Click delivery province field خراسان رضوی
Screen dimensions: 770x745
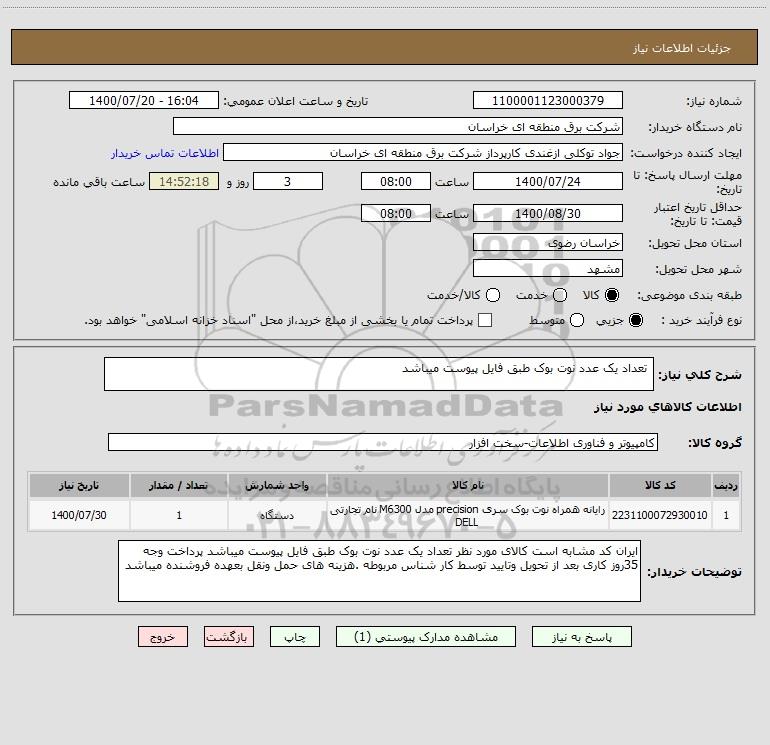point(548,242)
